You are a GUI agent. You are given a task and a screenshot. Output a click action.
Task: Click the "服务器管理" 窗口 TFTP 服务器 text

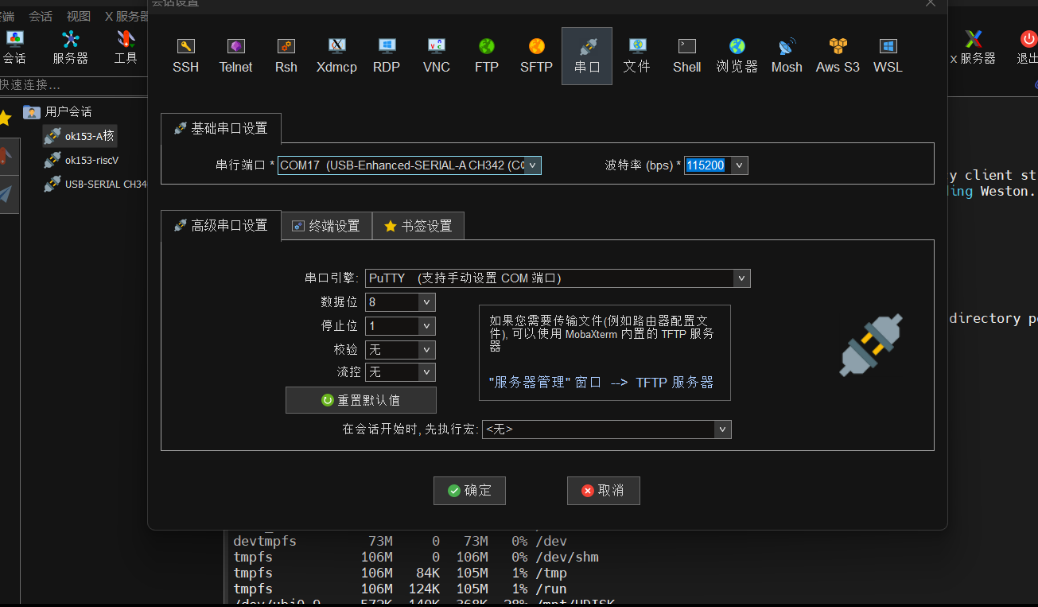coord(601,383)
